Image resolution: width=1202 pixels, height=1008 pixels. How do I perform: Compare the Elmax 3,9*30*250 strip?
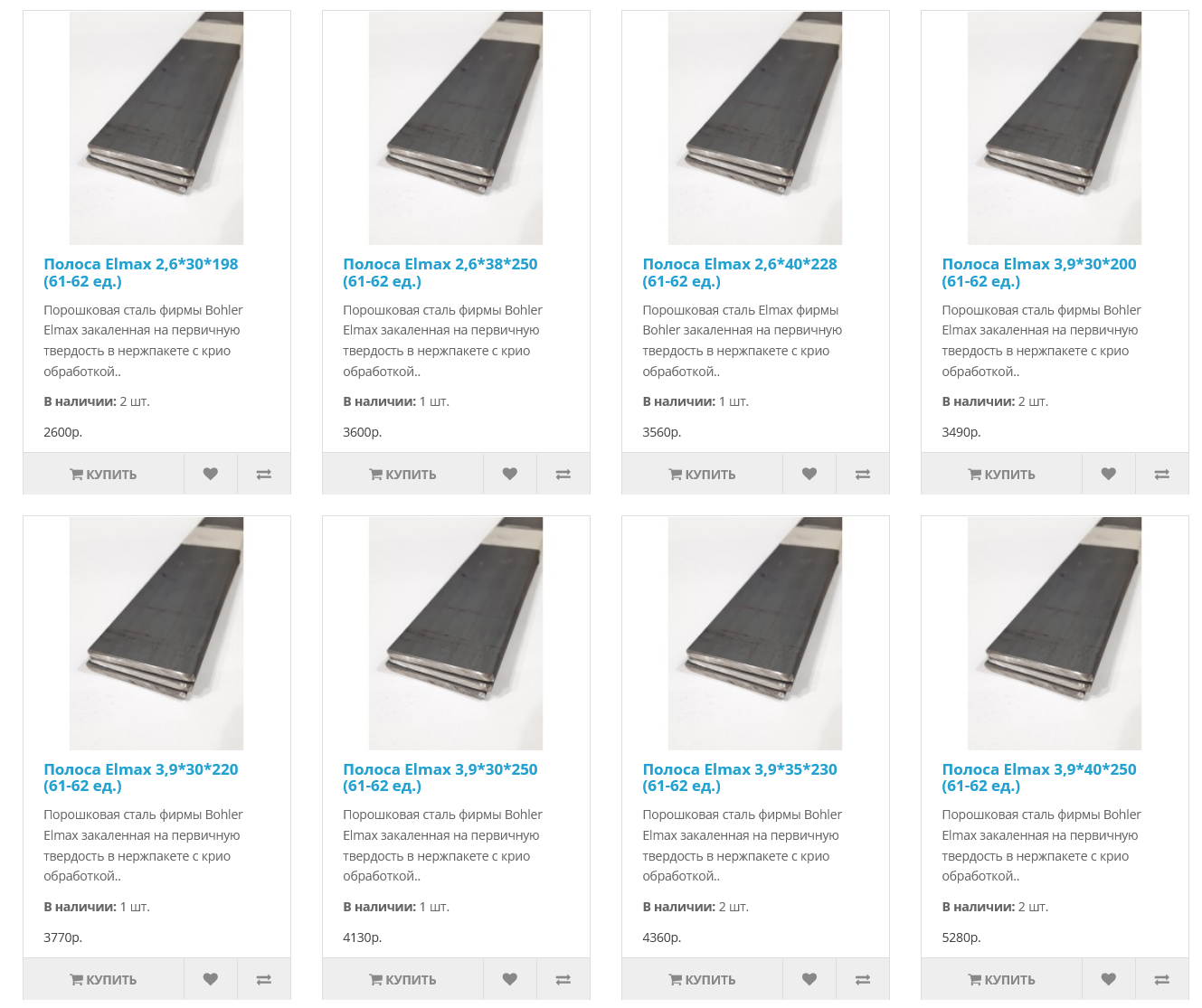coord(563,979)
